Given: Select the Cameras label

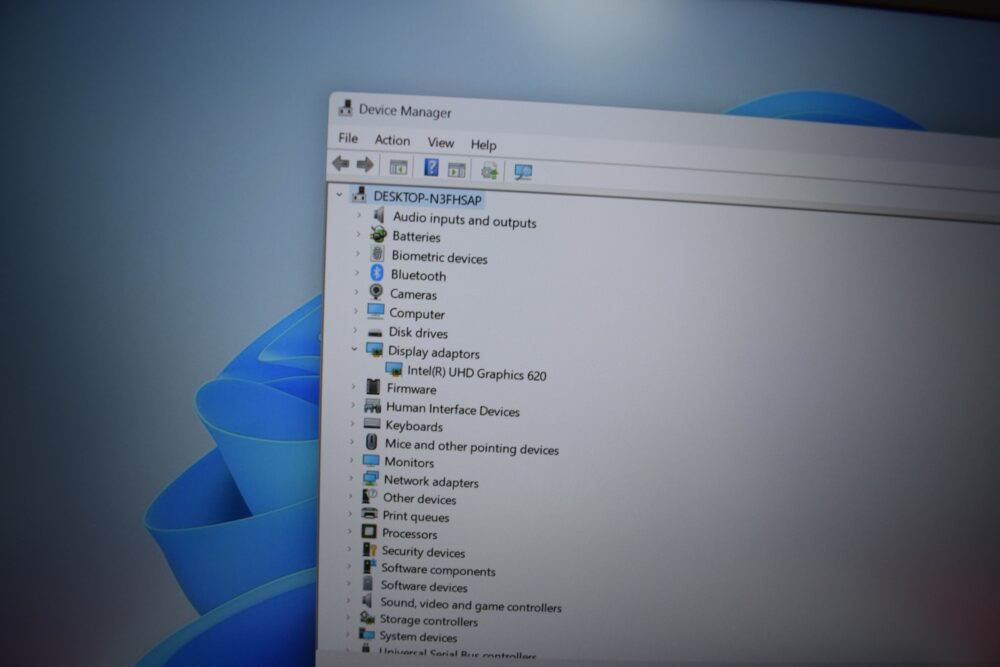Looking at the screenshot, I should (x=413, y=294).
